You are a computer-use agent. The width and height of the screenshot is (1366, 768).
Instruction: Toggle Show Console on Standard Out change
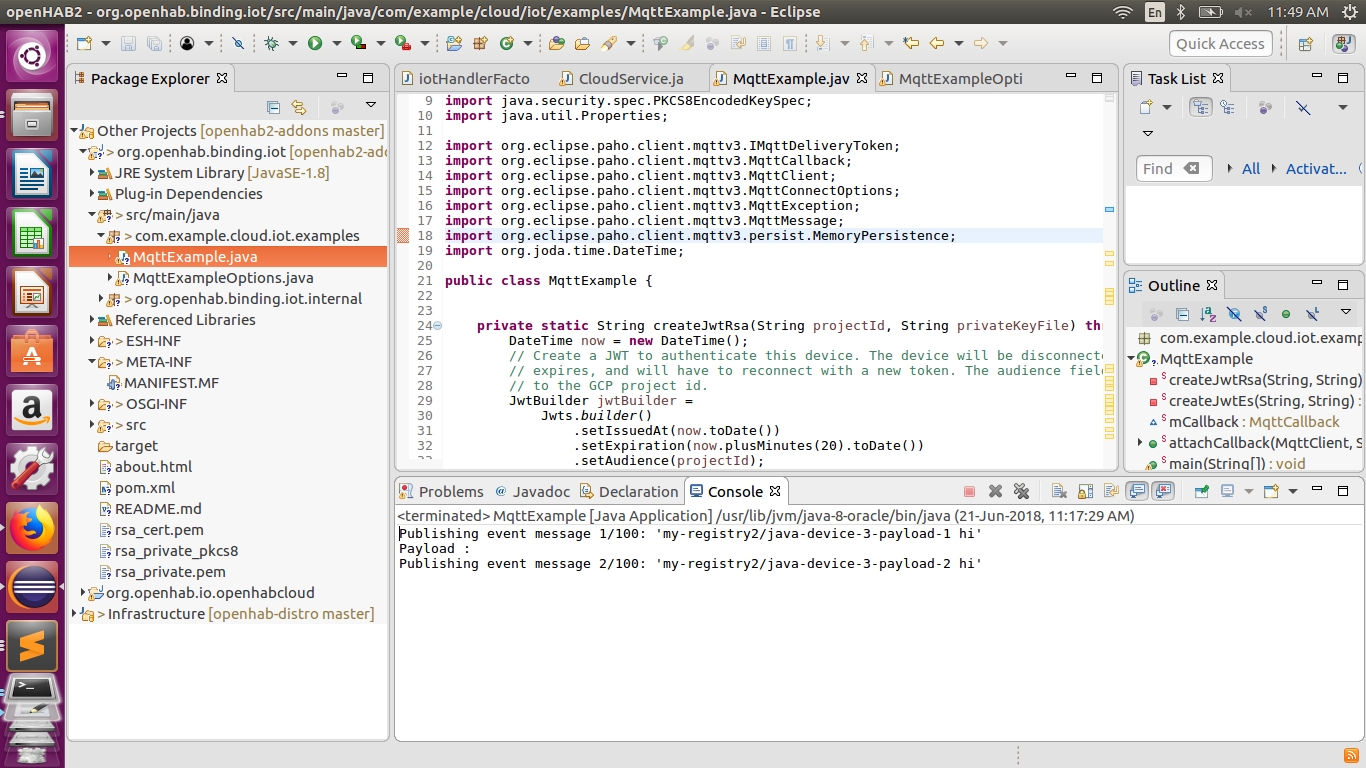coord(1137,491)
